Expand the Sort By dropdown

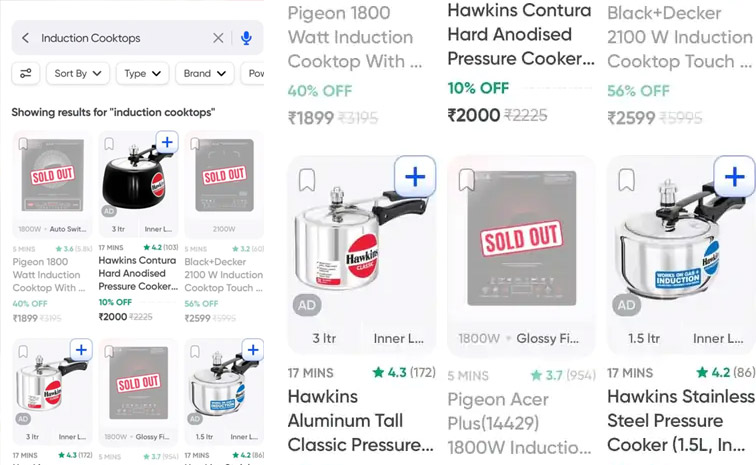coord(78,73)
